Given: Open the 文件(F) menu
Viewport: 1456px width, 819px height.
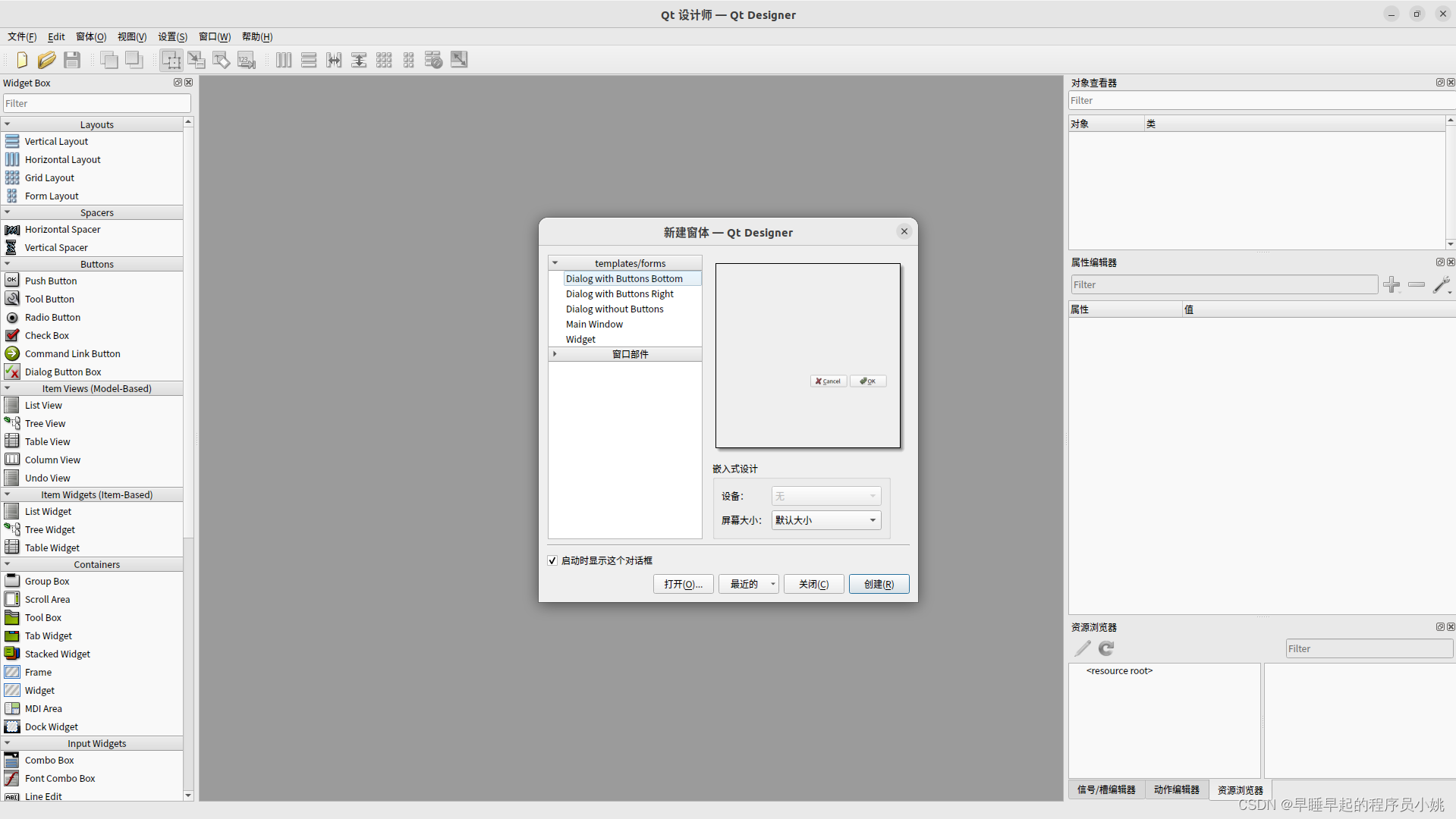Looking at the screenshot, I should point(22,36).
